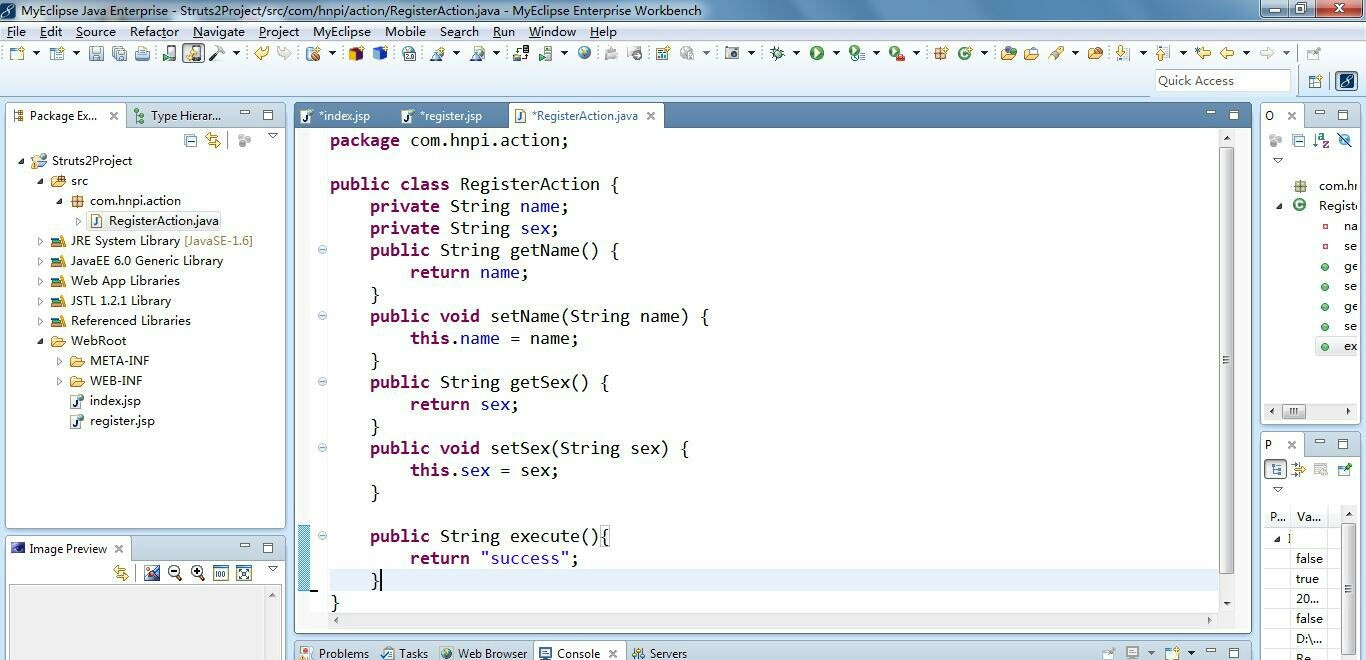Open the Problems tab
This screenshot has height=660, width=1366.
coord(335,653)
